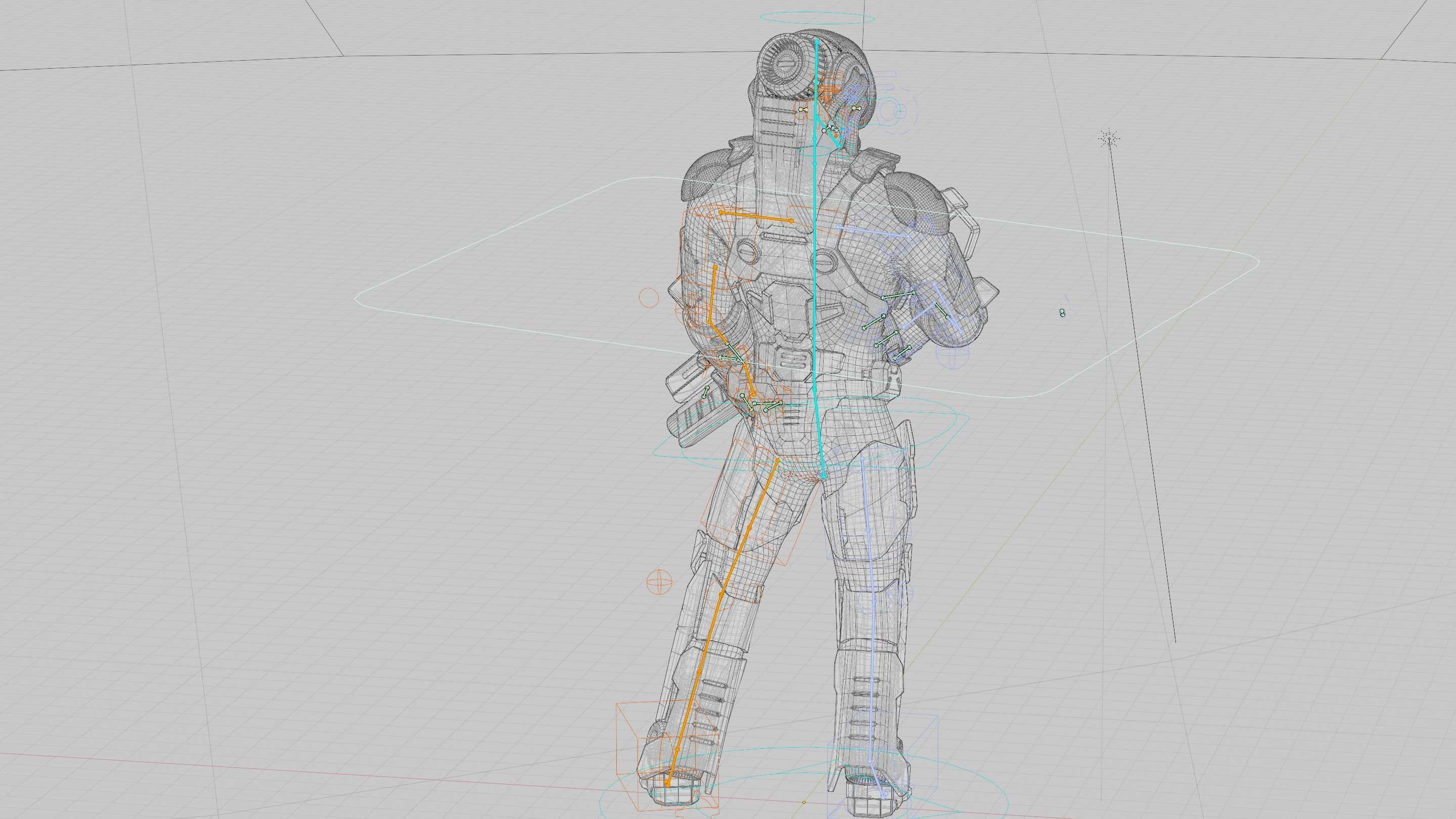Viewport: 1456px width, 819px height.
Task: Select the diagonal cyan jaw bone
Action: point(827,131)
